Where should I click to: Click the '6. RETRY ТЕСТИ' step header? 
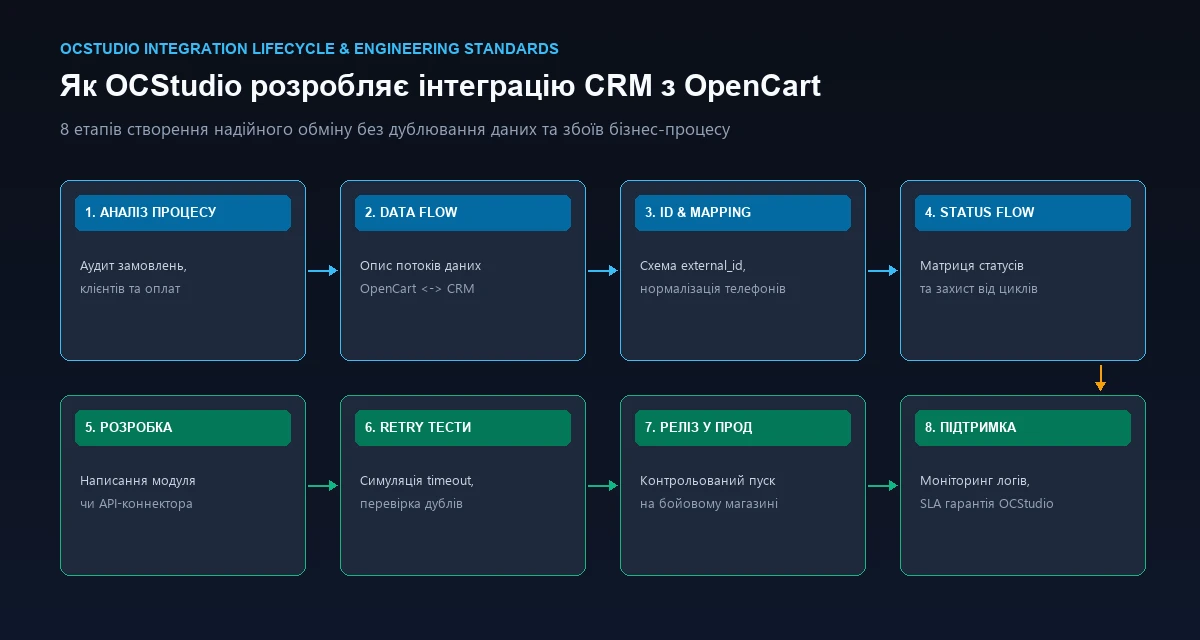click(463, 428)
